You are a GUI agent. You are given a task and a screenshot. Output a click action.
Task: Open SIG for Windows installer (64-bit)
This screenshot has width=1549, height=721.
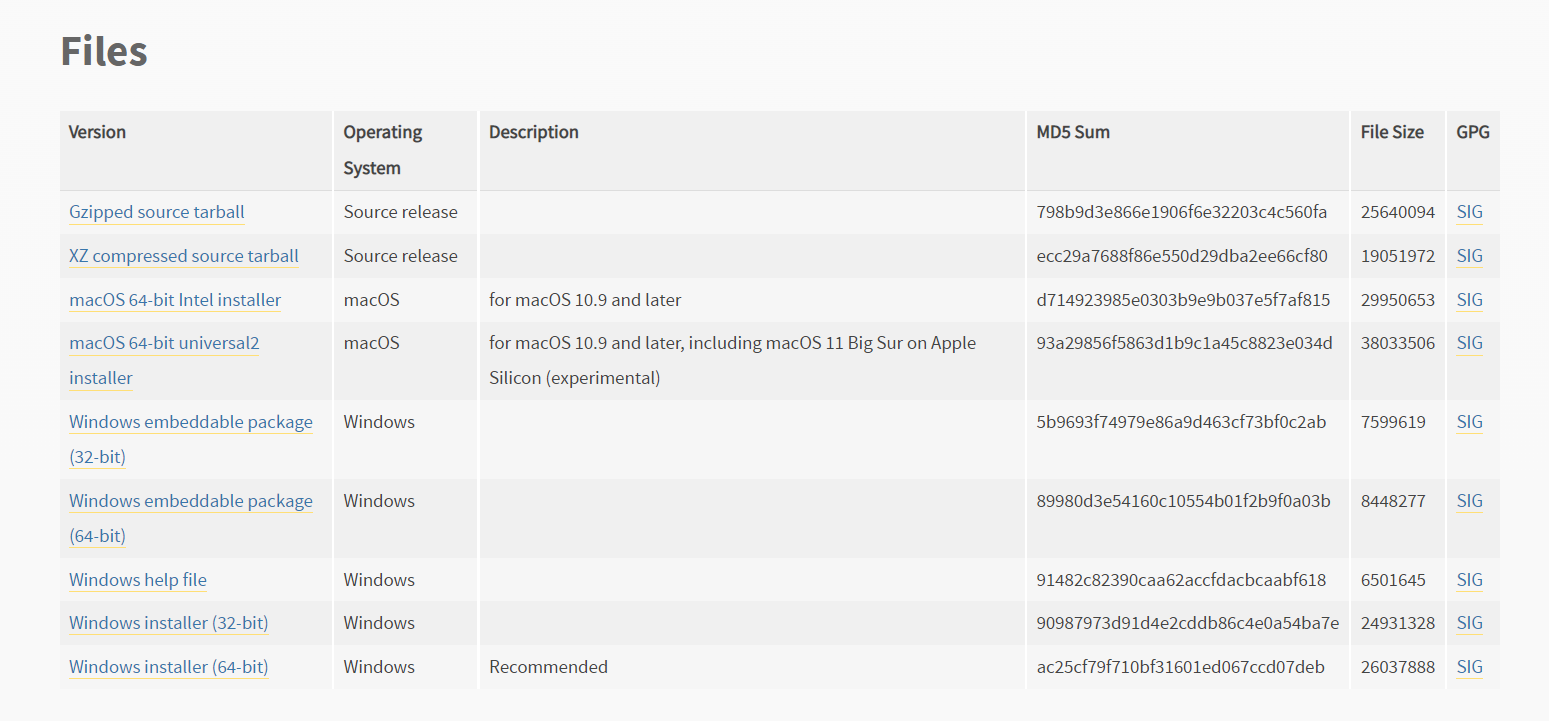pyautogui.click(x=1470, y=667)
